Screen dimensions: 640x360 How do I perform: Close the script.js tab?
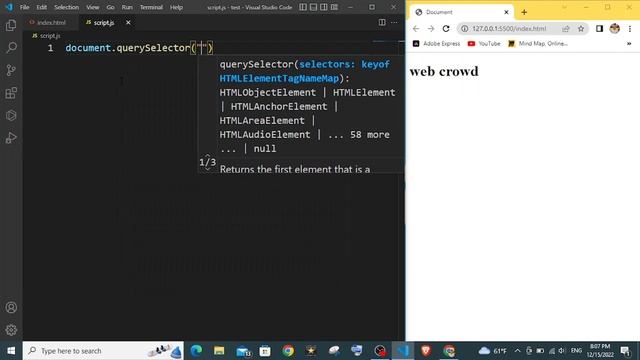128,22
